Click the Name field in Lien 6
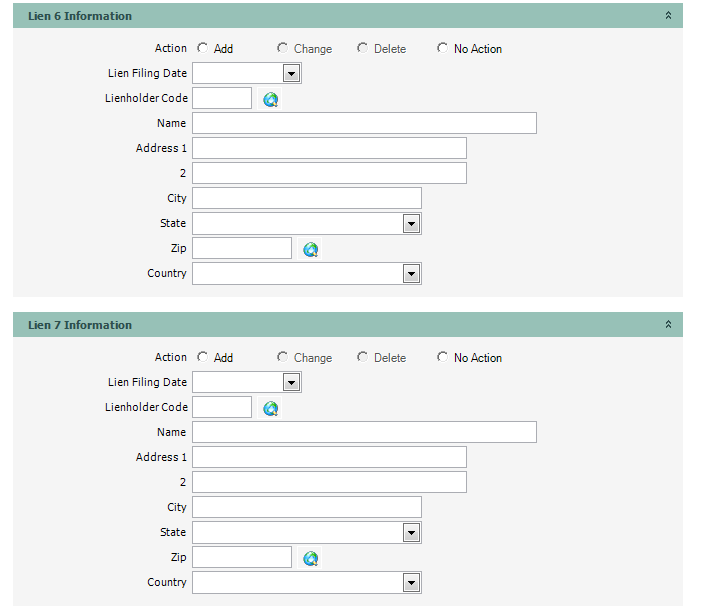Image resolution: width=705 pixels, height=614 pixels. click(364, 123)
